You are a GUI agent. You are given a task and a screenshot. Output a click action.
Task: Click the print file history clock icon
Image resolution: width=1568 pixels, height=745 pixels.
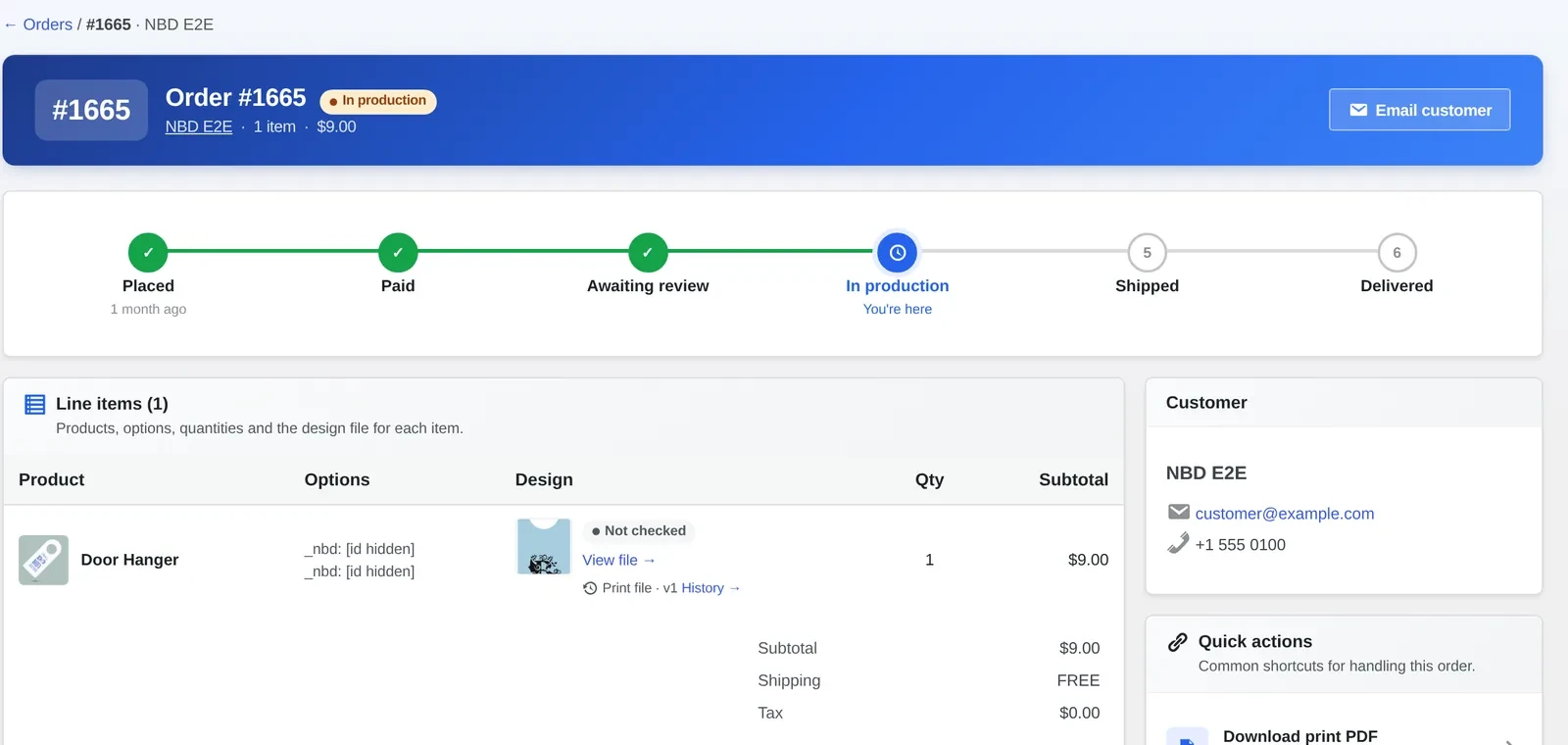point(590,588)
